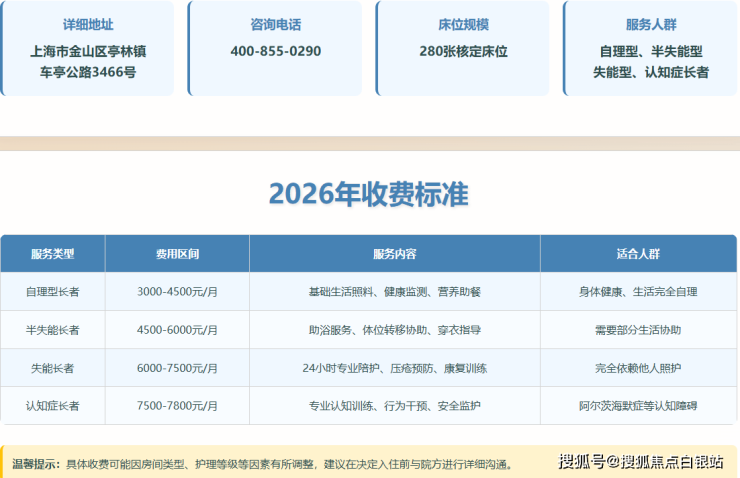The image size is (740, 478).
Task: Click the 400-855-0290 phone number
Action: [x=276, y=51]
